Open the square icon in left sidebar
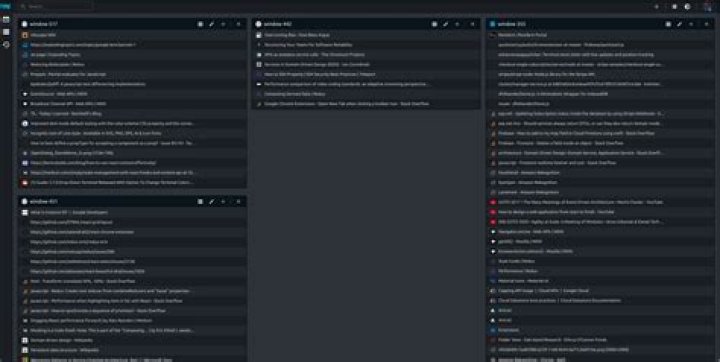 pyautogui.click(x=6, y=32)
